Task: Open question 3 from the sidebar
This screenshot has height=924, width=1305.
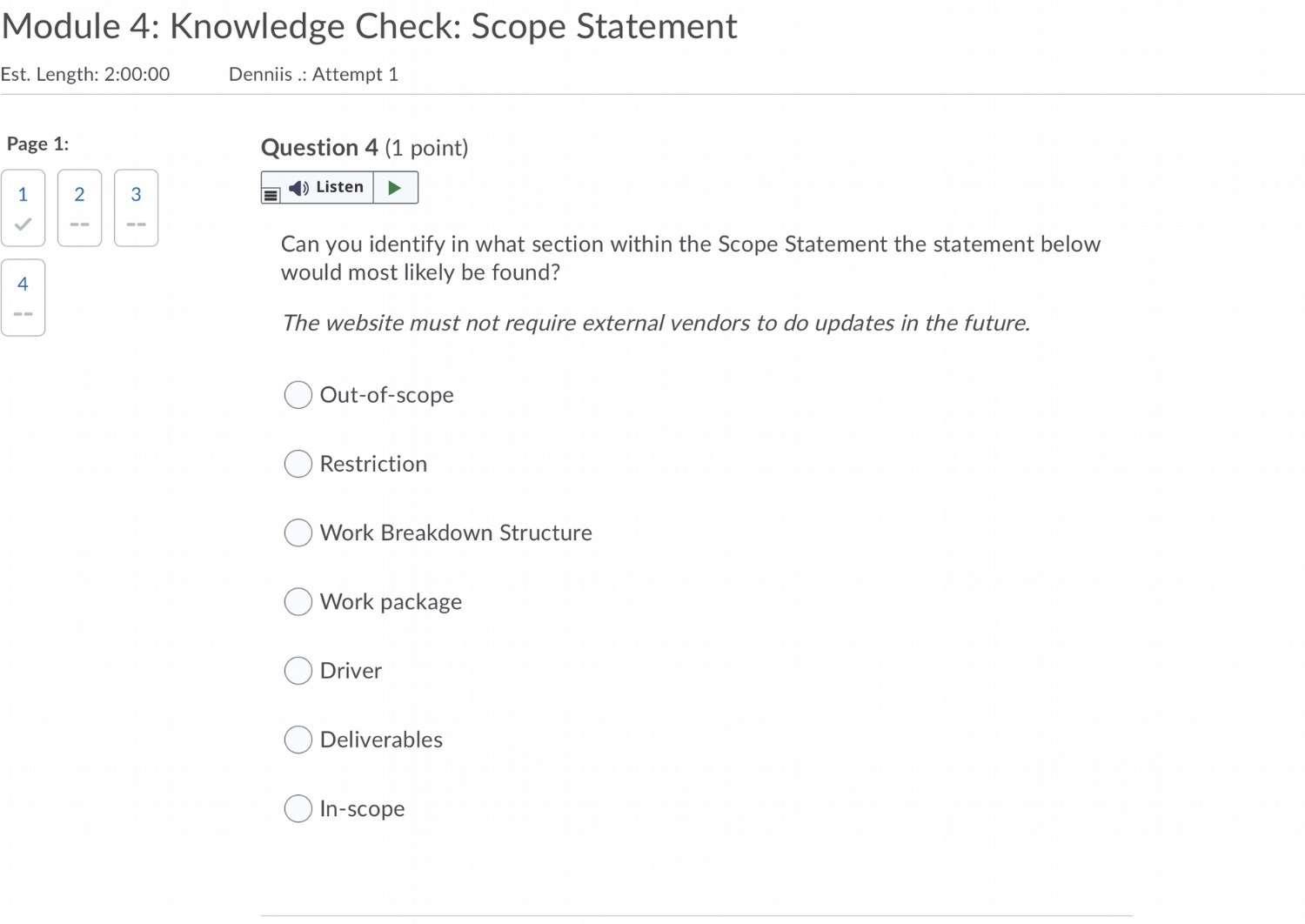Action: 136,195
